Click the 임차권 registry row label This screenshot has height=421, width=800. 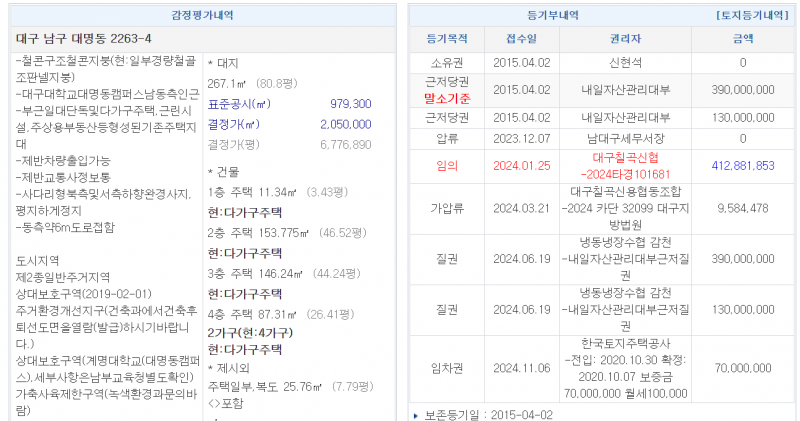coord(447,367)
